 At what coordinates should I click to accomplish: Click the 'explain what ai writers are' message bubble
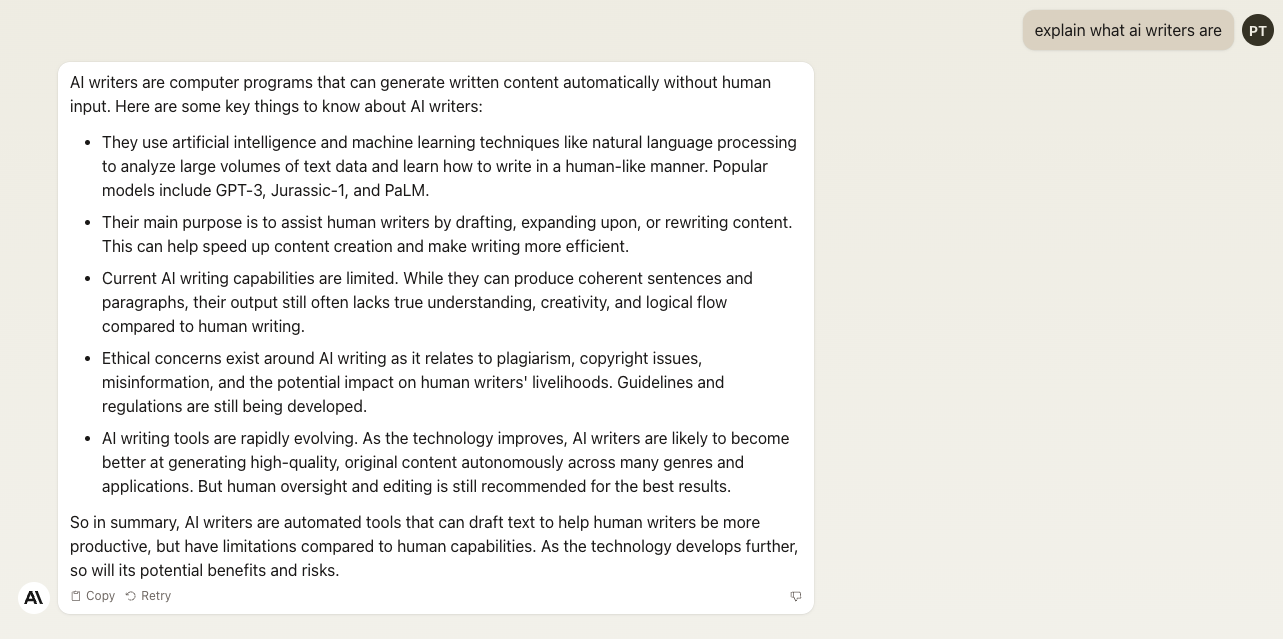[1128, 30]
